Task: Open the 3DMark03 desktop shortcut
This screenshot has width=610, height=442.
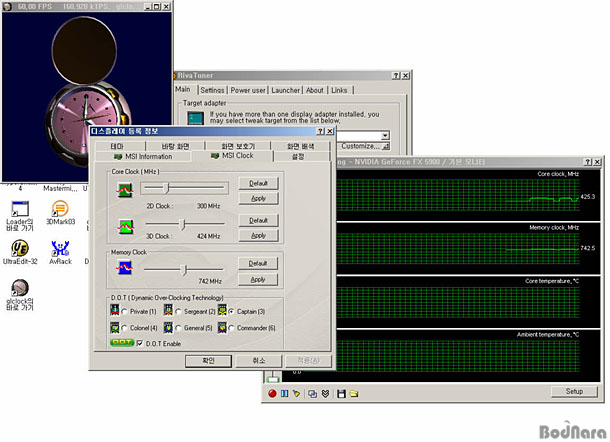Action: [x=60, y=212]
